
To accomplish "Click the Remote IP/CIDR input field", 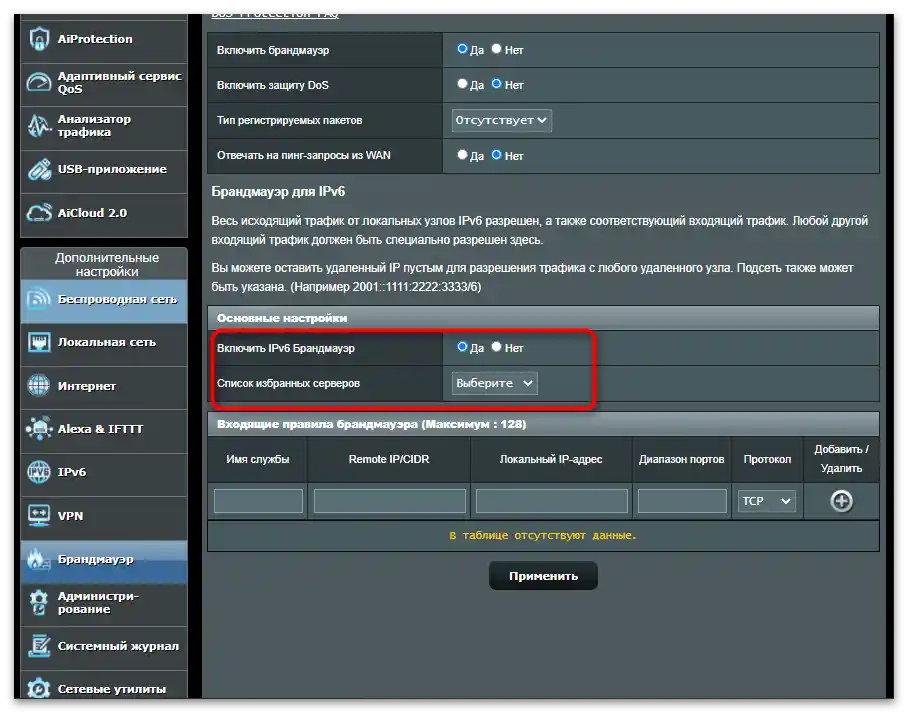I will 390,501.
